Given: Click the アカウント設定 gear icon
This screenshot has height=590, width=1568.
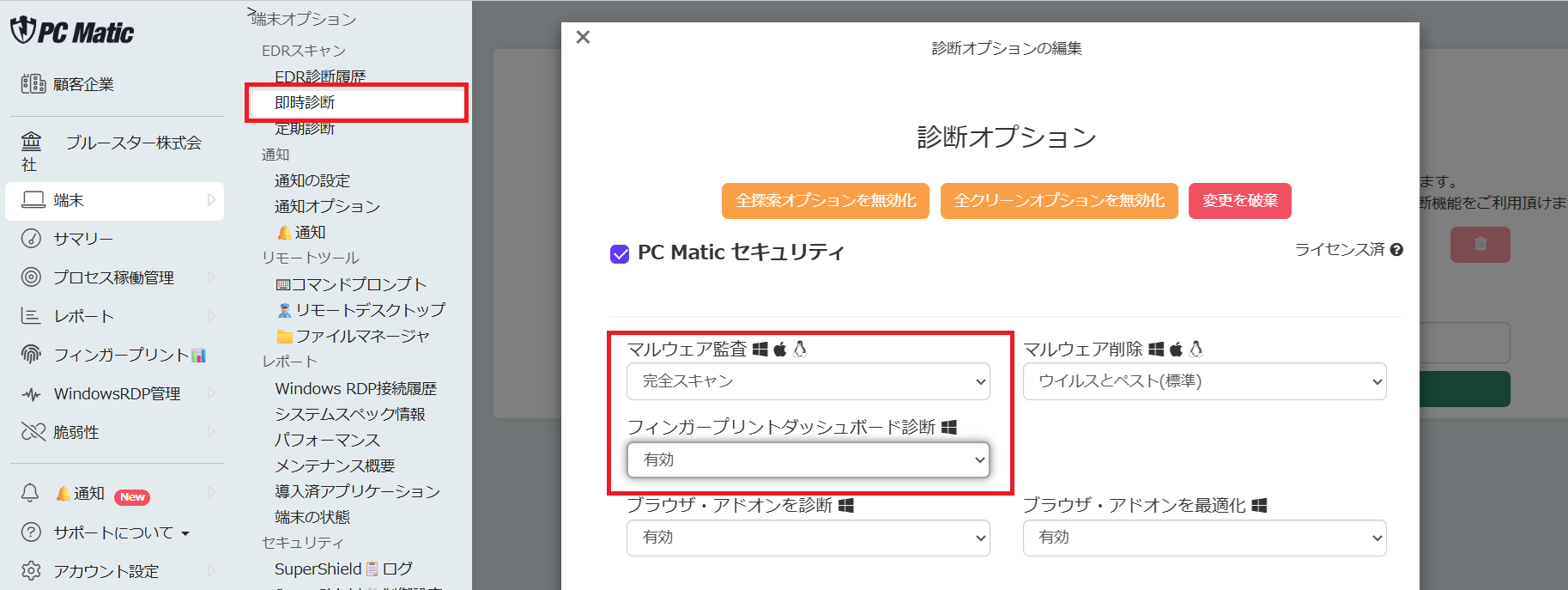Looking at the screenshot, I should pyautogui.click(x=31, y=571).
